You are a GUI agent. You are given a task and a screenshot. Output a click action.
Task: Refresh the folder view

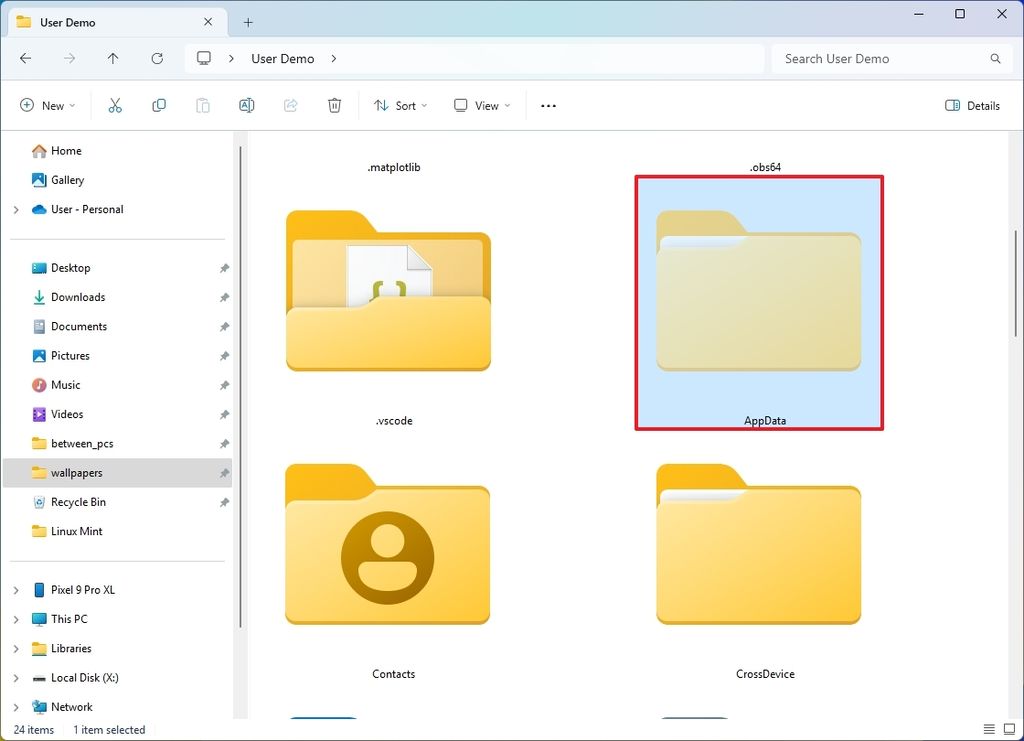pos(157,58)
